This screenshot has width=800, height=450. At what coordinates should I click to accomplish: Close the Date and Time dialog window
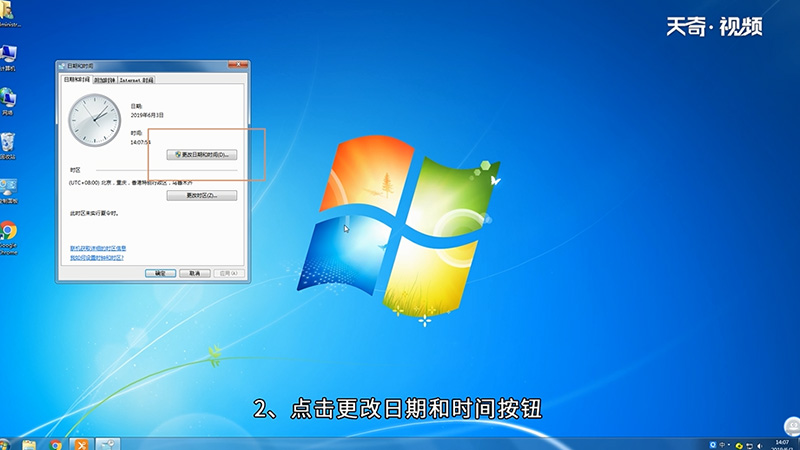pos(238,65)
